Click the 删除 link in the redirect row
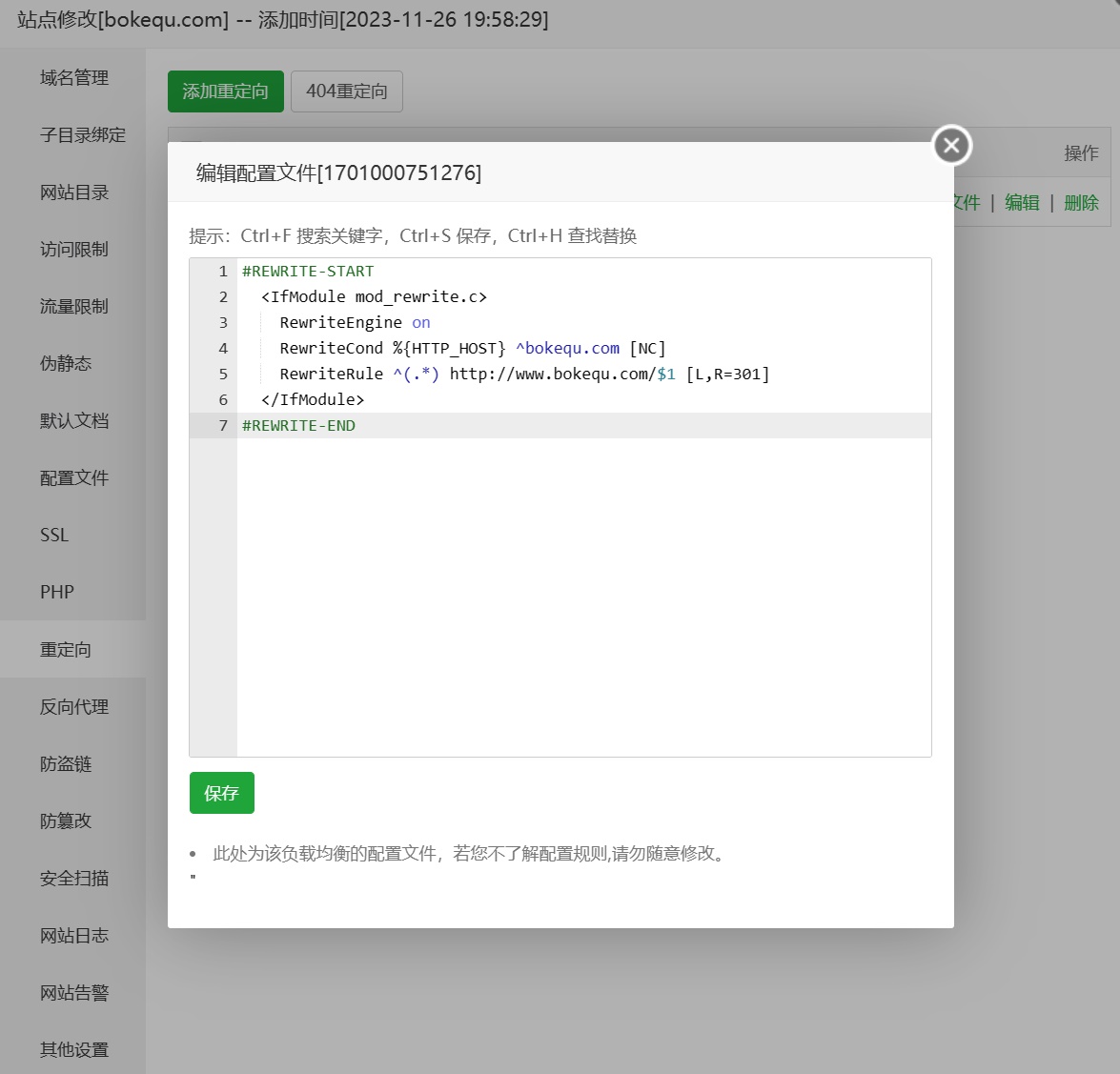 tap(1081, 203)
